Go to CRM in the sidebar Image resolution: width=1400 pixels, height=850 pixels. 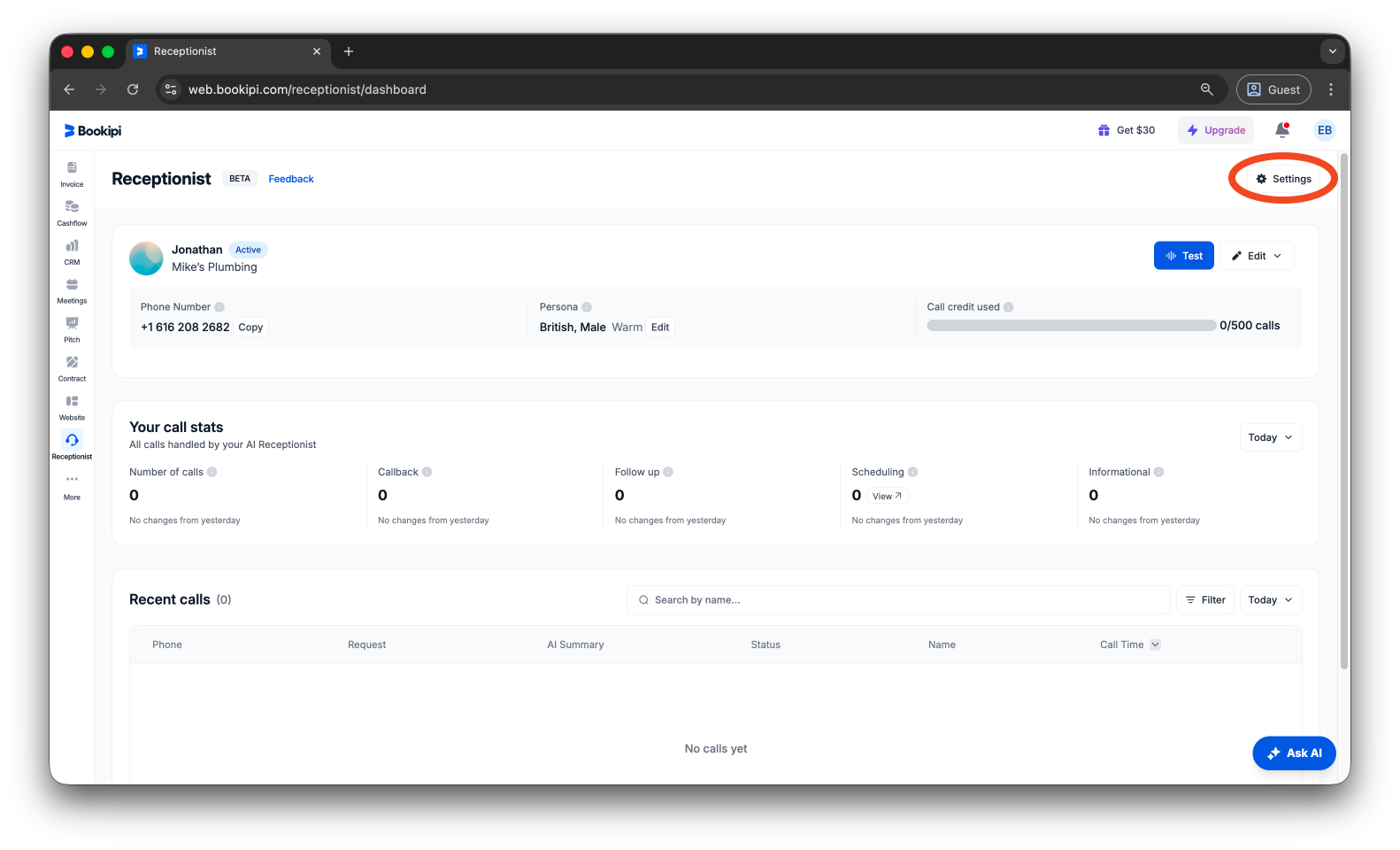(72, 251)
